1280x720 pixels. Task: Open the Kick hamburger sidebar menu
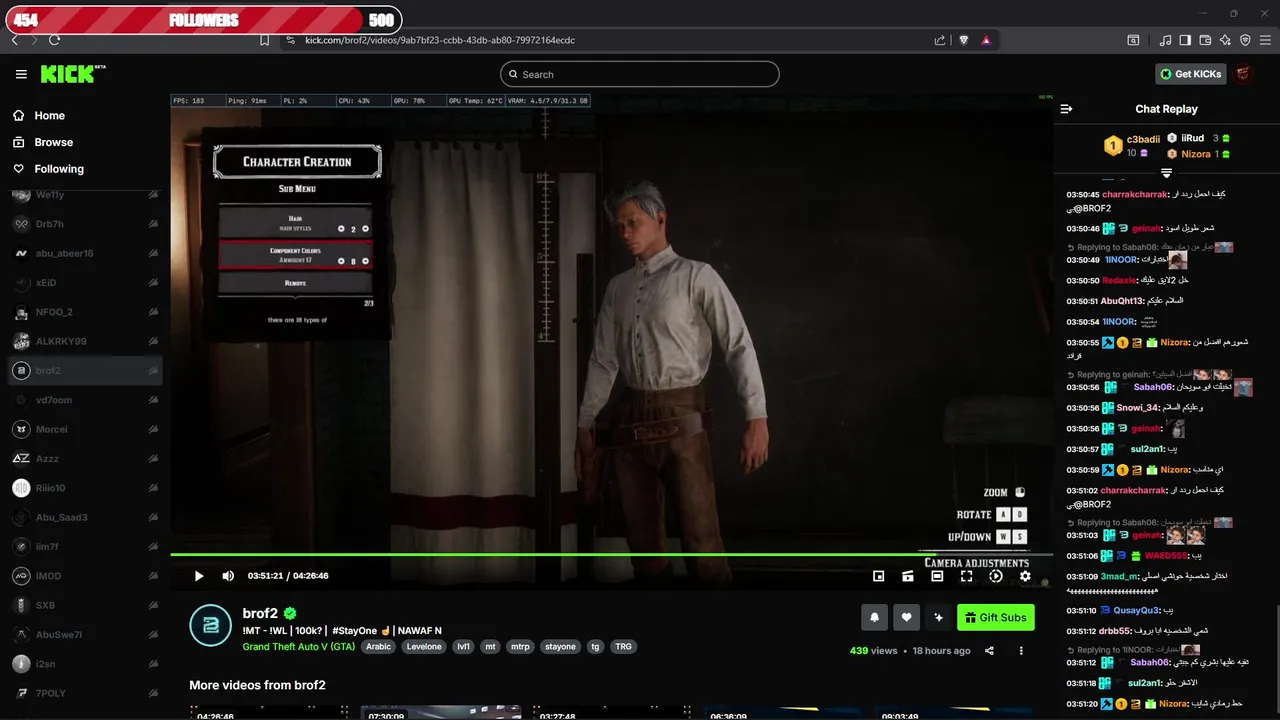(21, 74)
